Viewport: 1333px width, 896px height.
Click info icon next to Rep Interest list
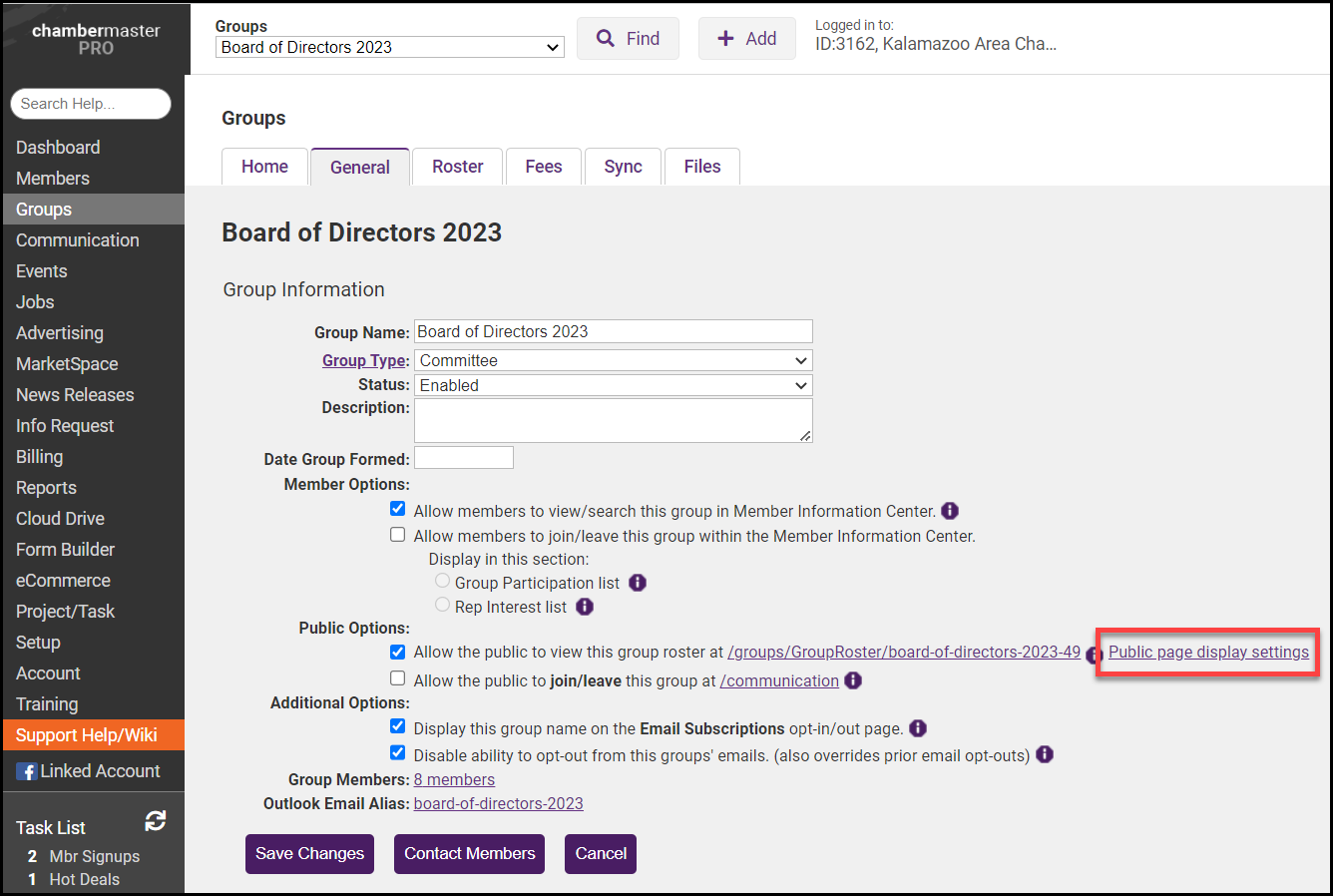pyautogui.click(x=585, y=607)
